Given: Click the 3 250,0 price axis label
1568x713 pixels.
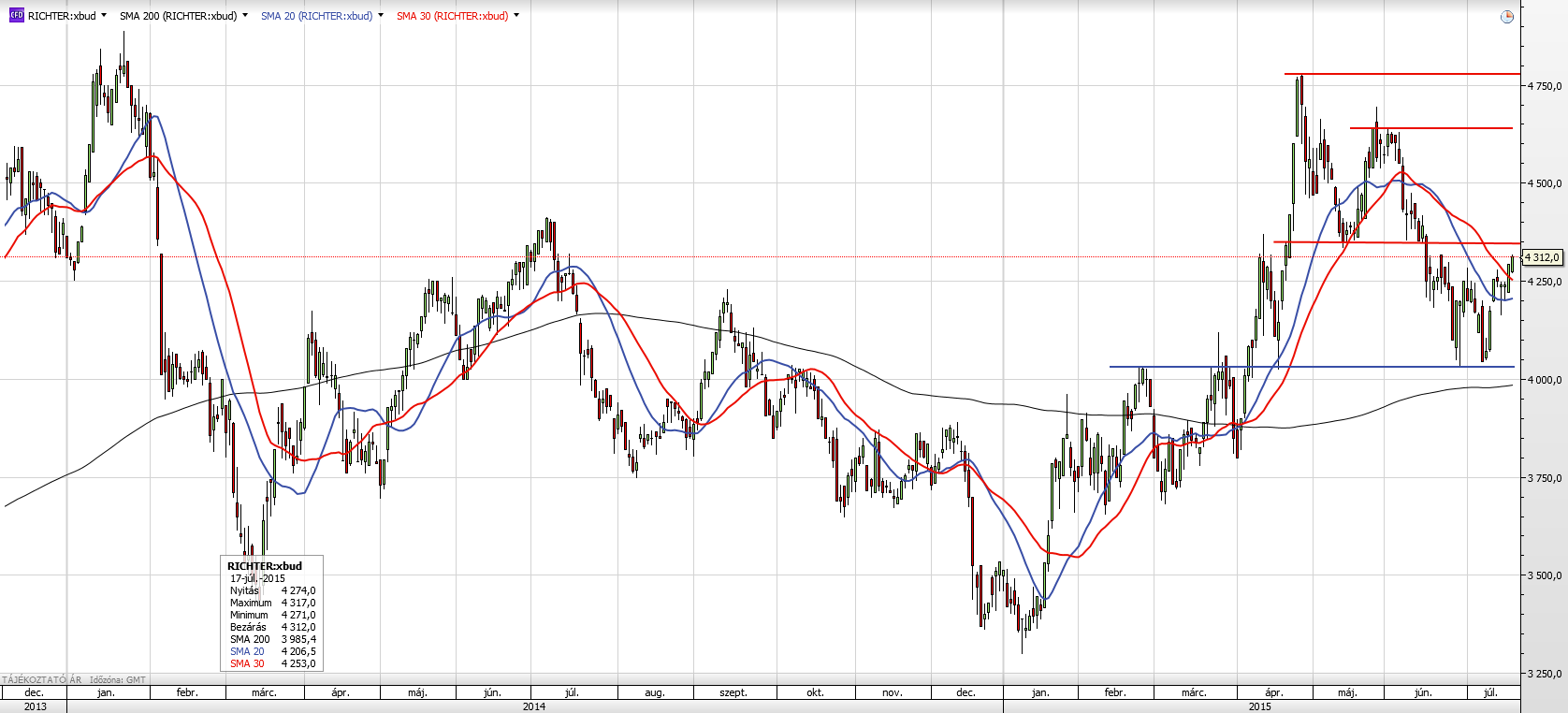Looking at the screenshot, I should point(1545,674).
